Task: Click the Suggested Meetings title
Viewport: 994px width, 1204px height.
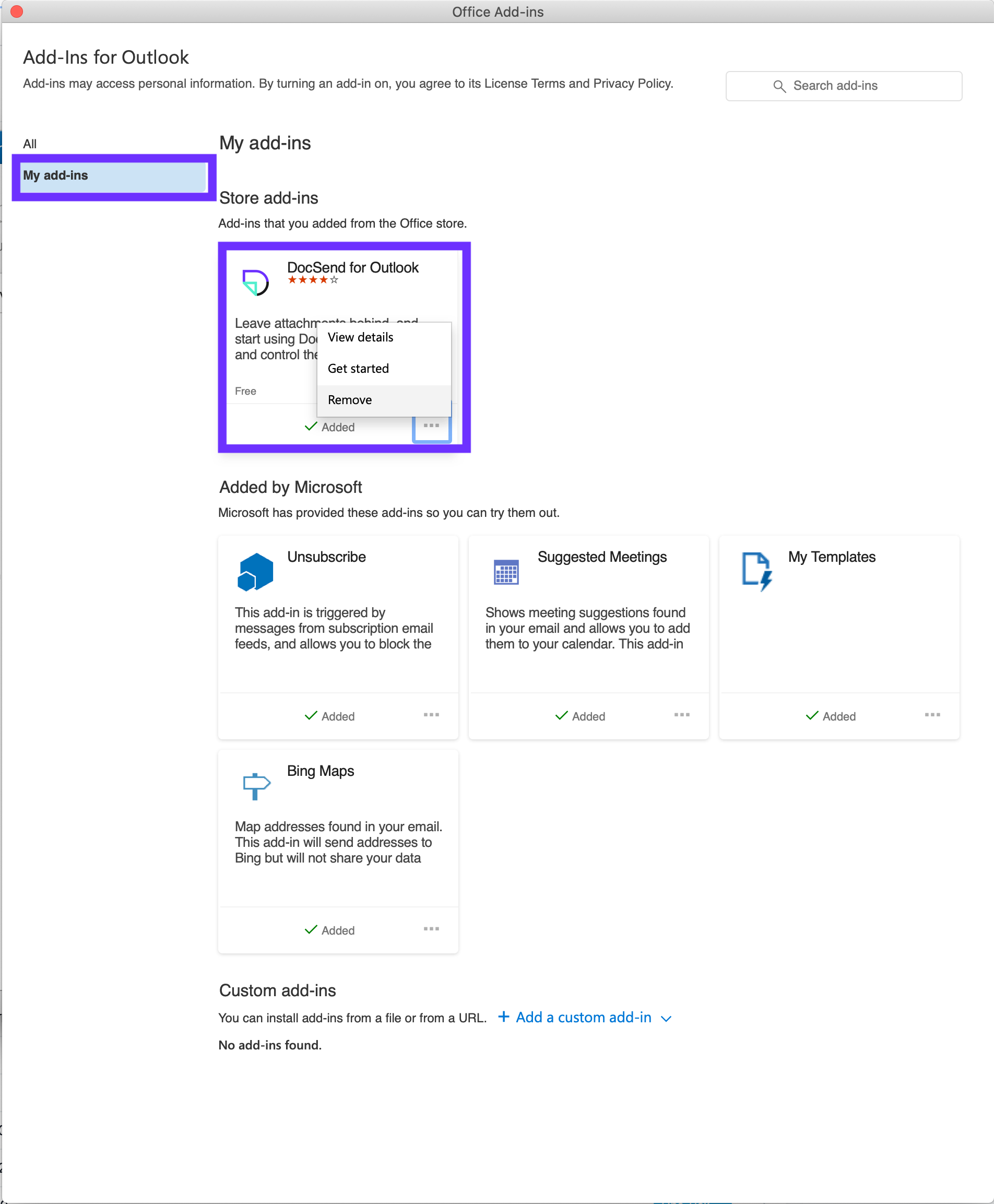Action: [x=602, y=557]
